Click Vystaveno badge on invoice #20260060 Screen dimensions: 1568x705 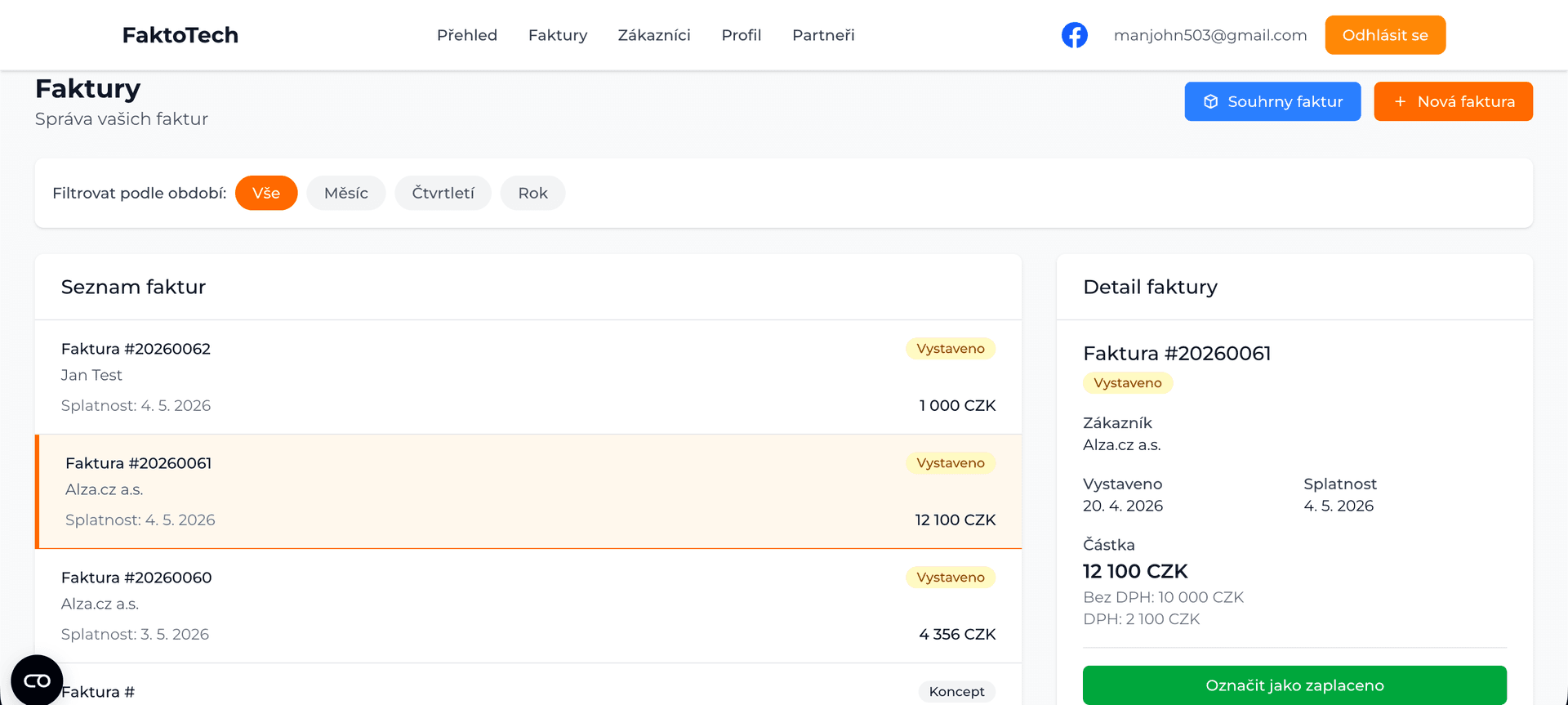click(x=951, y=578)
